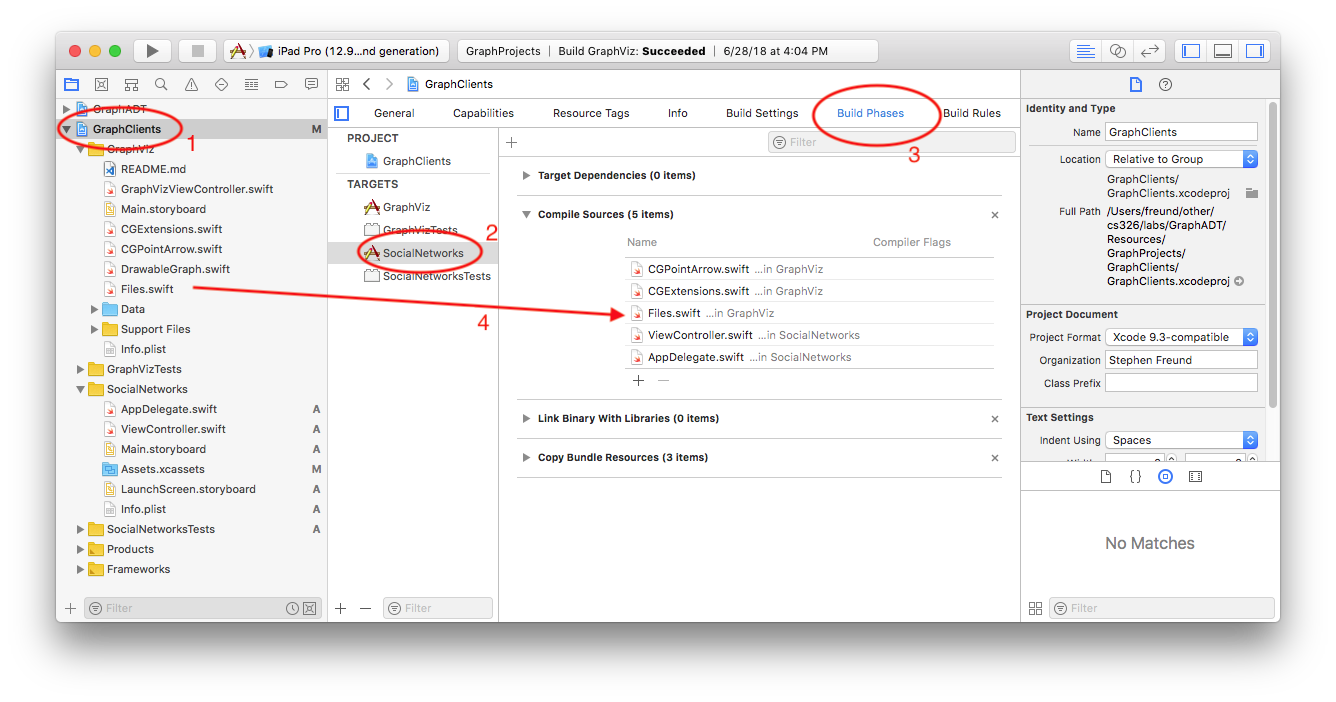Click the Stop button in the toolbar
This screenshot has width=1336, height=702.
(x=197, y=51)
